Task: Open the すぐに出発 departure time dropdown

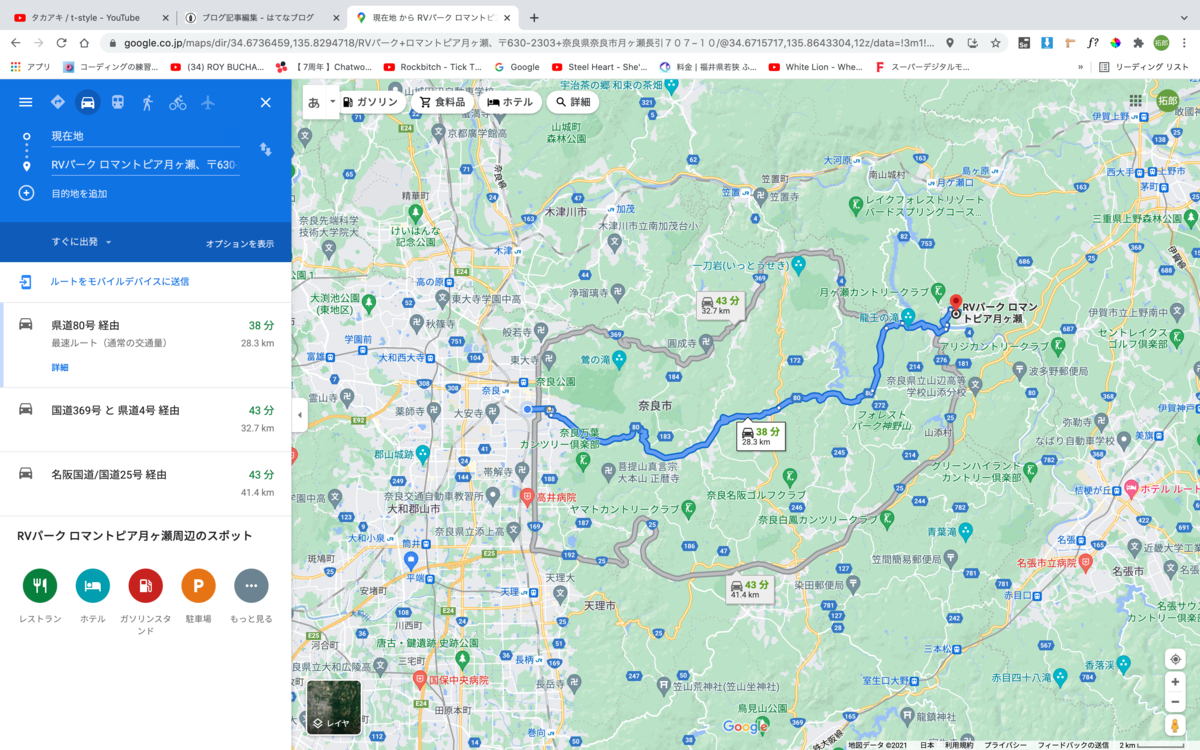Action: point(82,242)
